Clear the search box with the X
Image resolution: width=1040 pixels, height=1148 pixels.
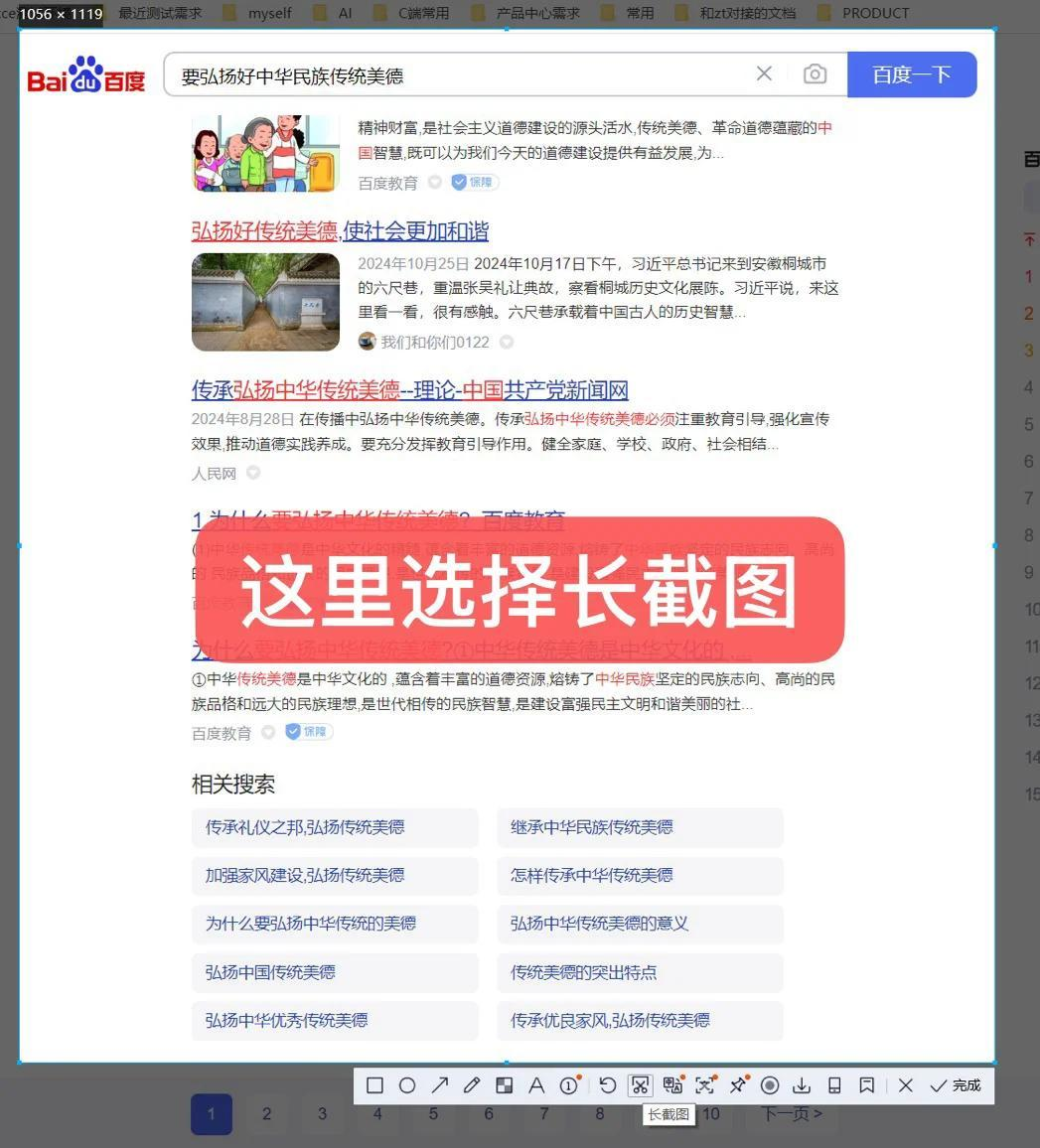763,73
